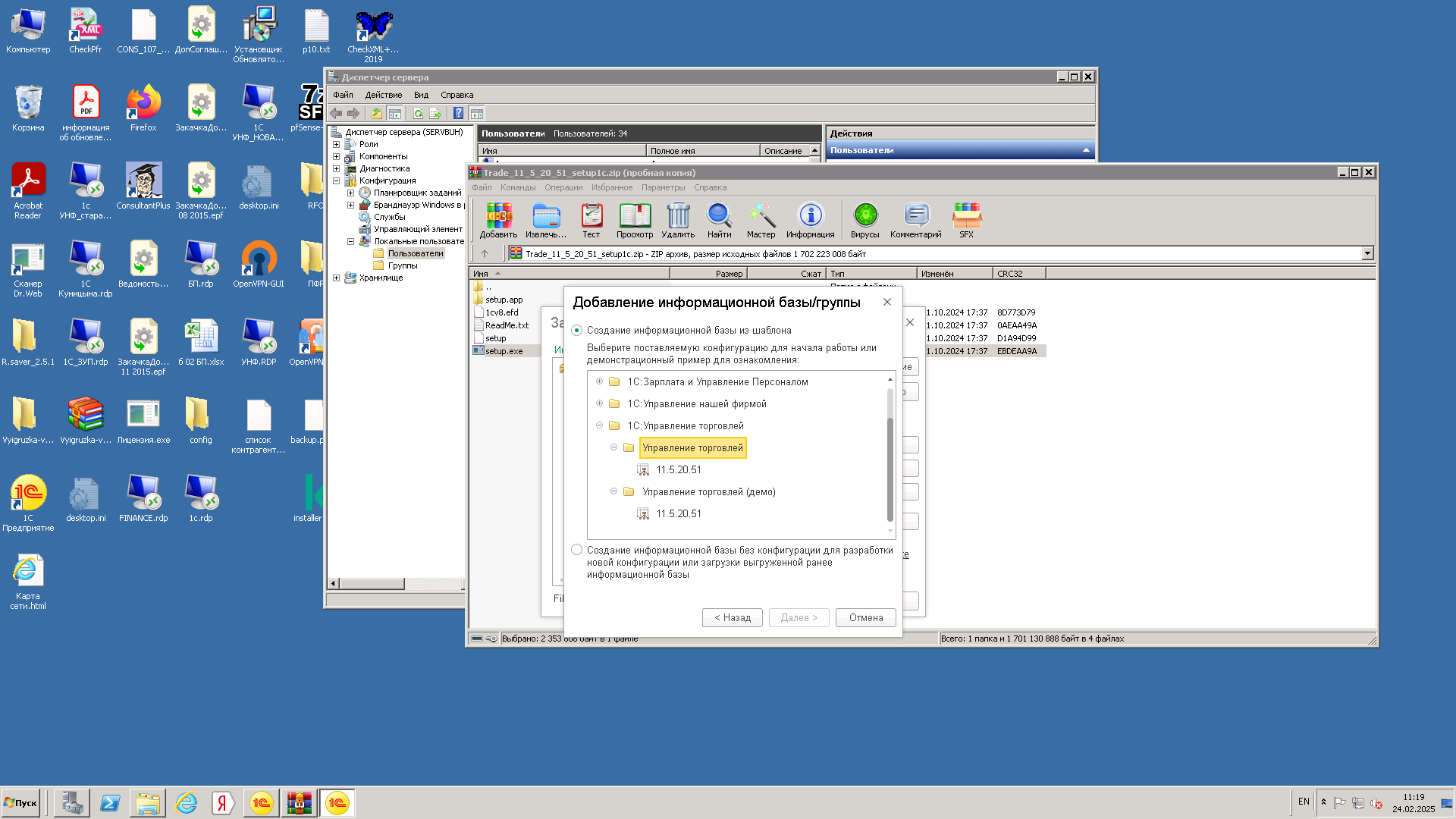This screenshot has height=819, width=1456.
Task: Select create infobase without configuration option
Action: click(x=577, y=550)
